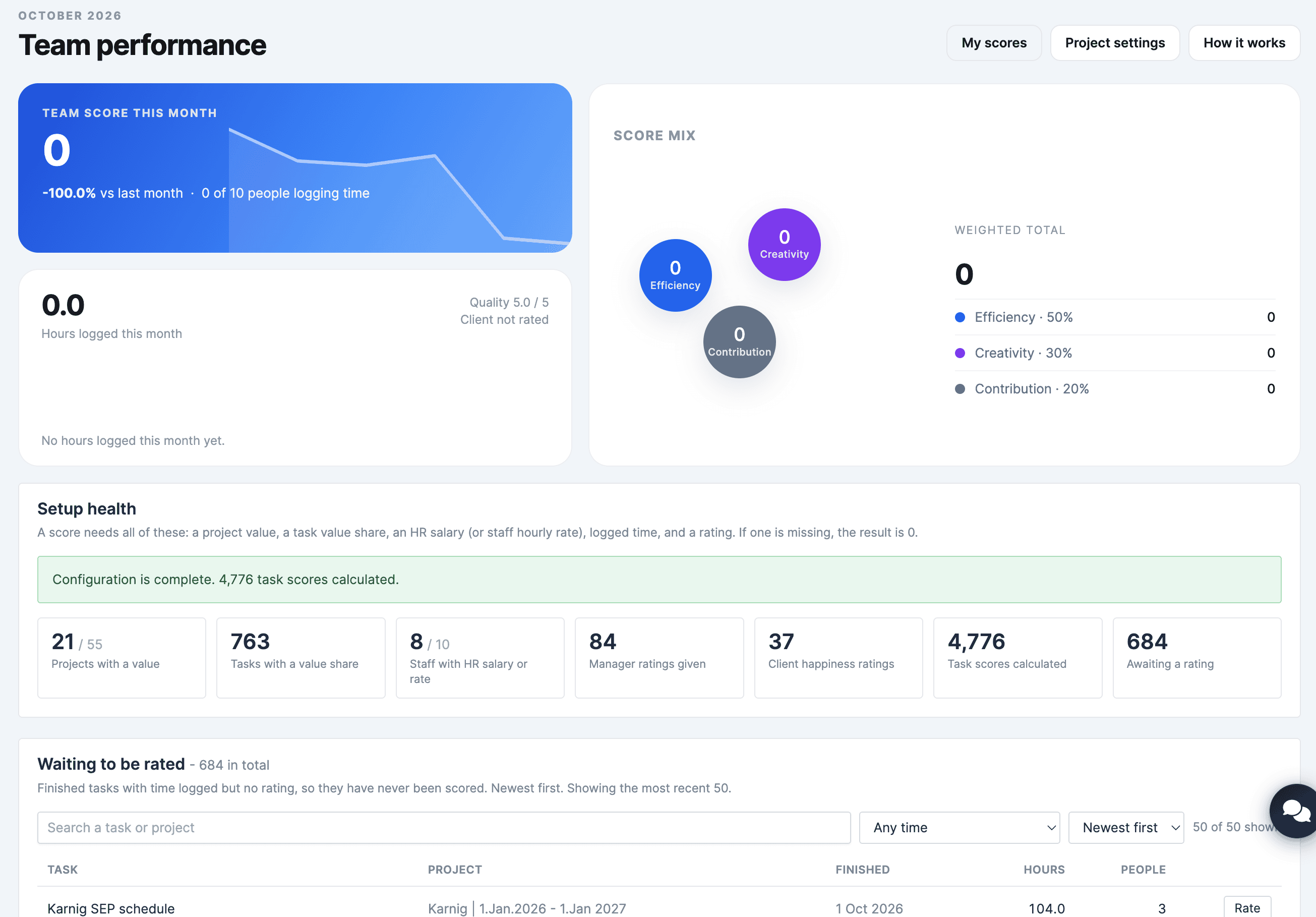Click the Creativity · 30% weight row
This screenshot has height=917, width=1316.
1115,353
